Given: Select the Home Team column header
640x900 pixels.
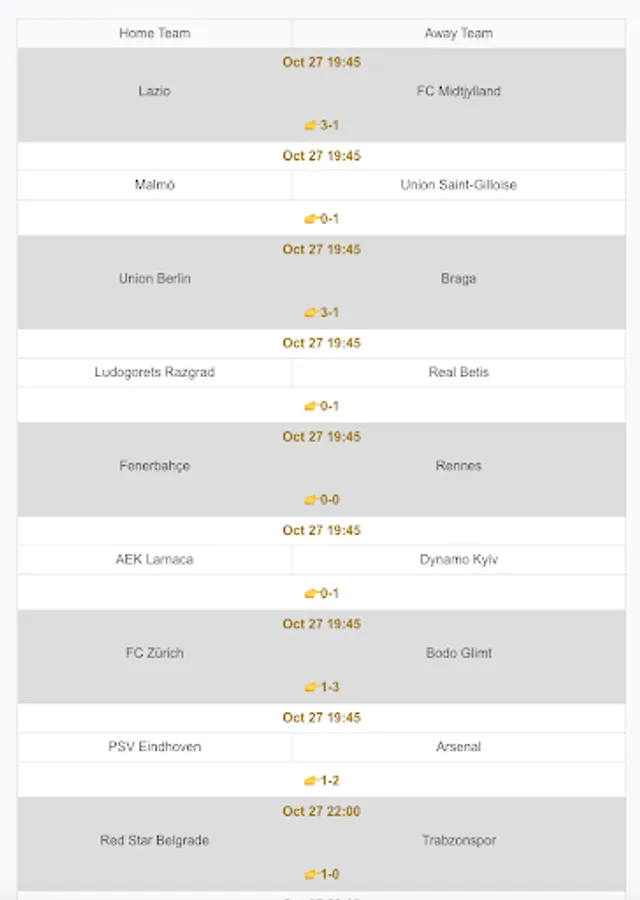Looking at the screenshot, I should pyautogui.click(x=155, y=33).
